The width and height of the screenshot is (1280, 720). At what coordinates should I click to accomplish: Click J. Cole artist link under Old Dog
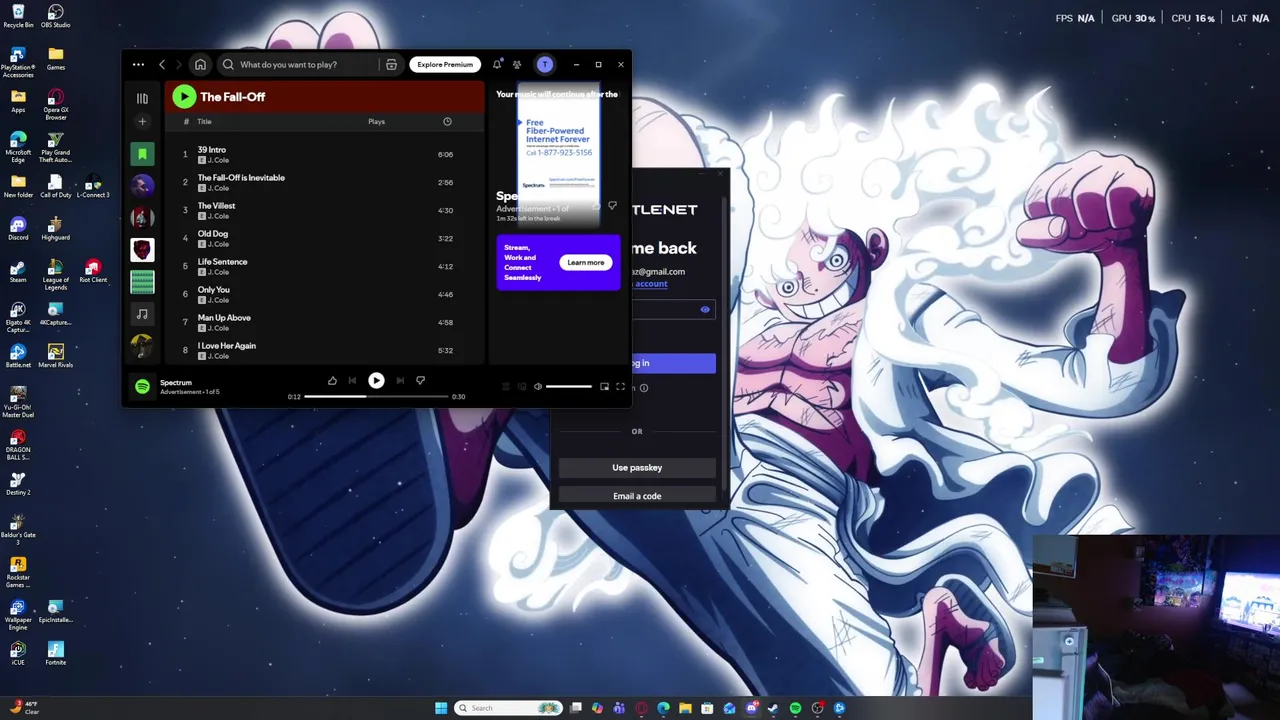(x=218, y=244)
